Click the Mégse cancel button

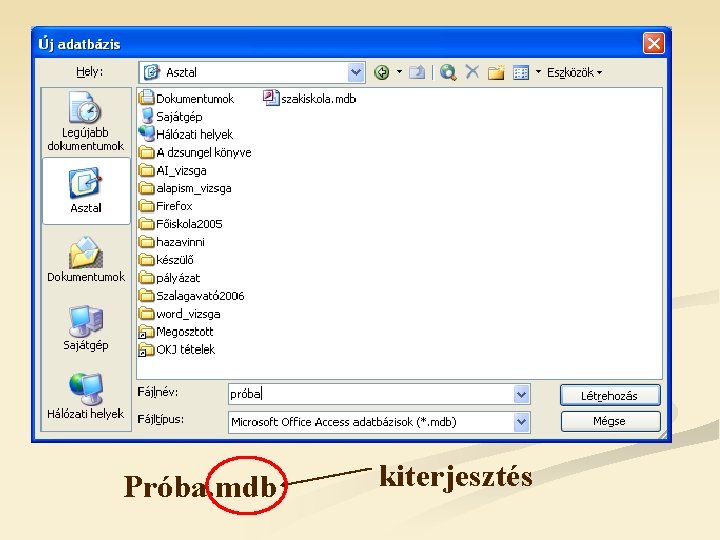pyautogui.click(x=610, y=421)
